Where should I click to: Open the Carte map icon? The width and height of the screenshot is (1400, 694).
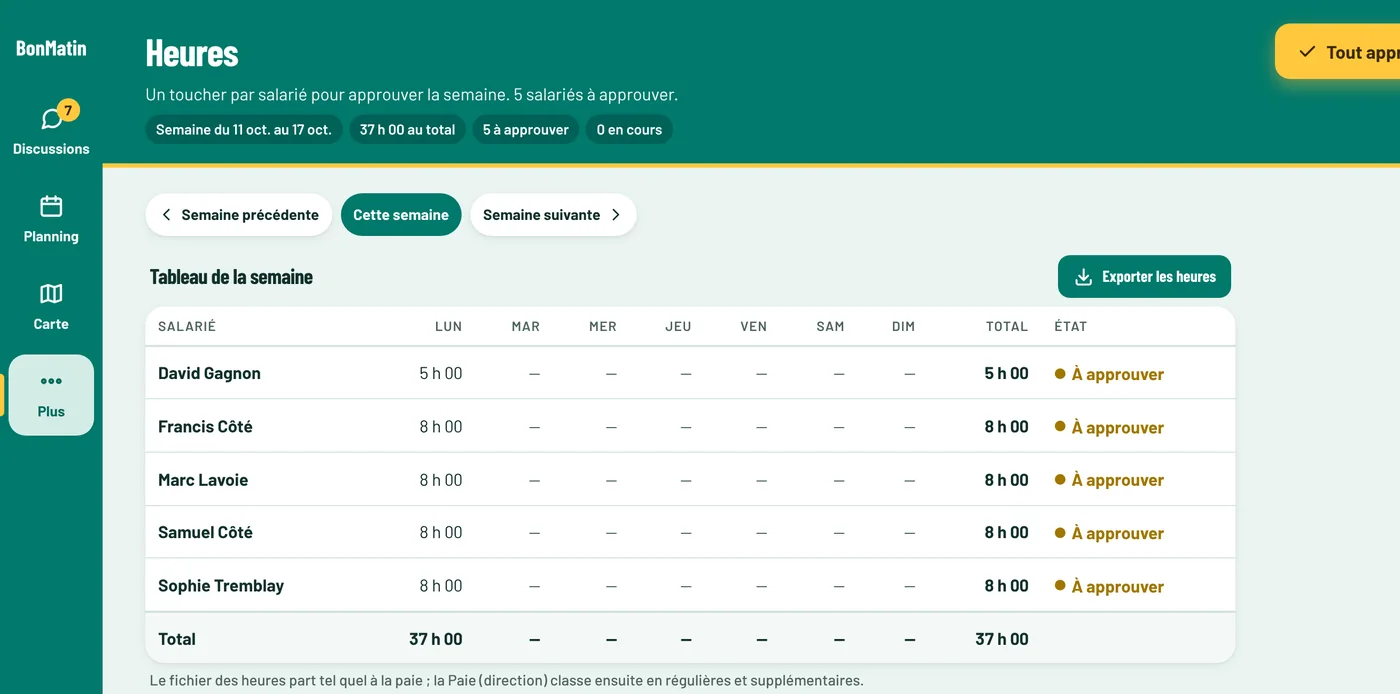[x=51, y=293]
